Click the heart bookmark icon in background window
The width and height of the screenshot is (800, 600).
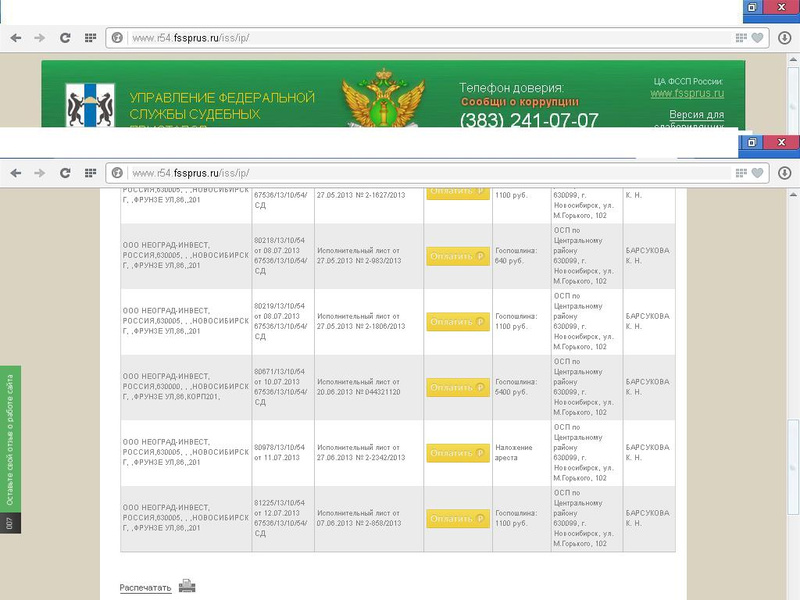coord(758,38)
